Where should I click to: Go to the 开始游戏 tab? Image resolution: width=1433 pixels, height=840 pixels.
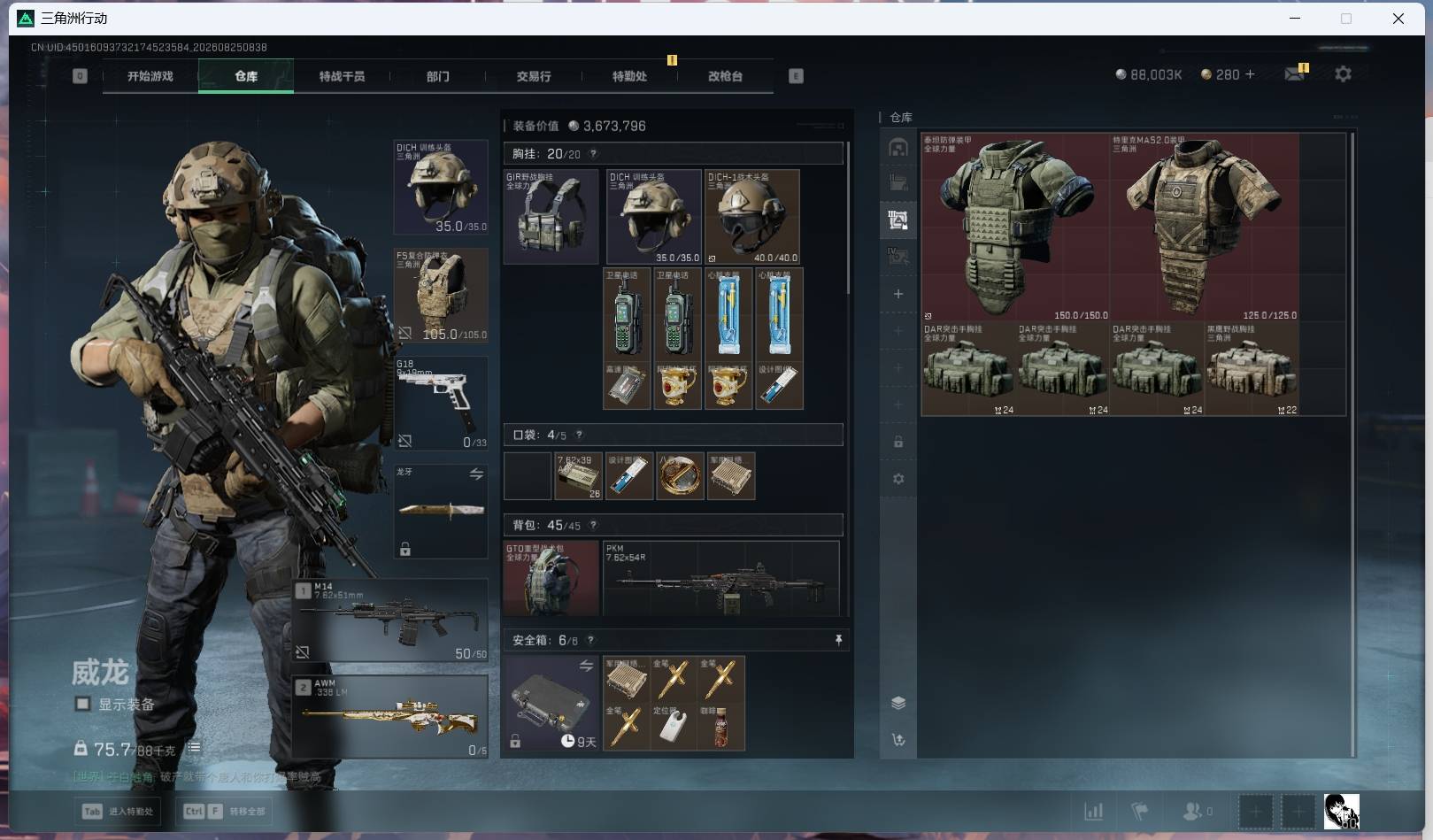(x=150, y=76)
